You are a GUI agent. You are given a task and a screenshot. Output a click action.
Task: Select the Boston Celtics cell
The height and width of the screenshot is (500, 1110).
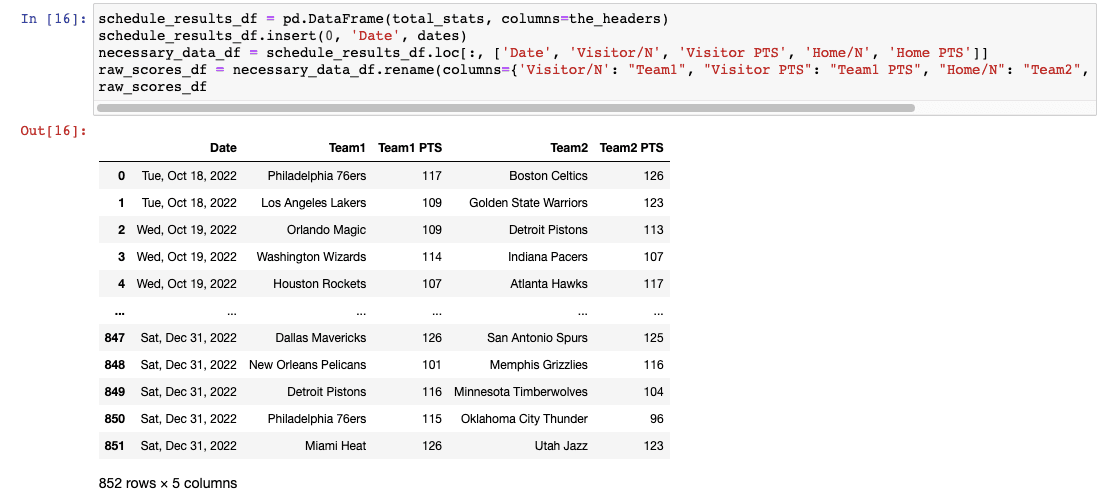pos(548,176)
